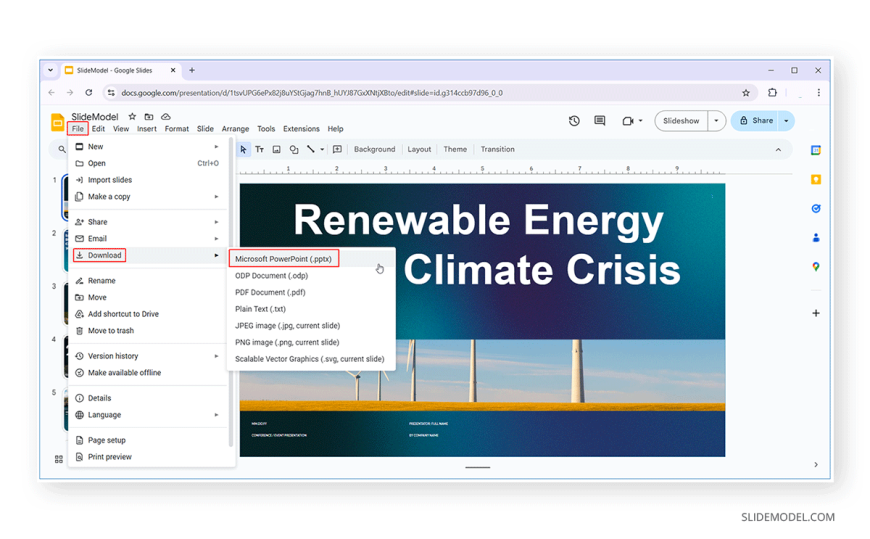The image size is (870, 539).
Task: Click the blue Share button
Action: click(755, 121)
